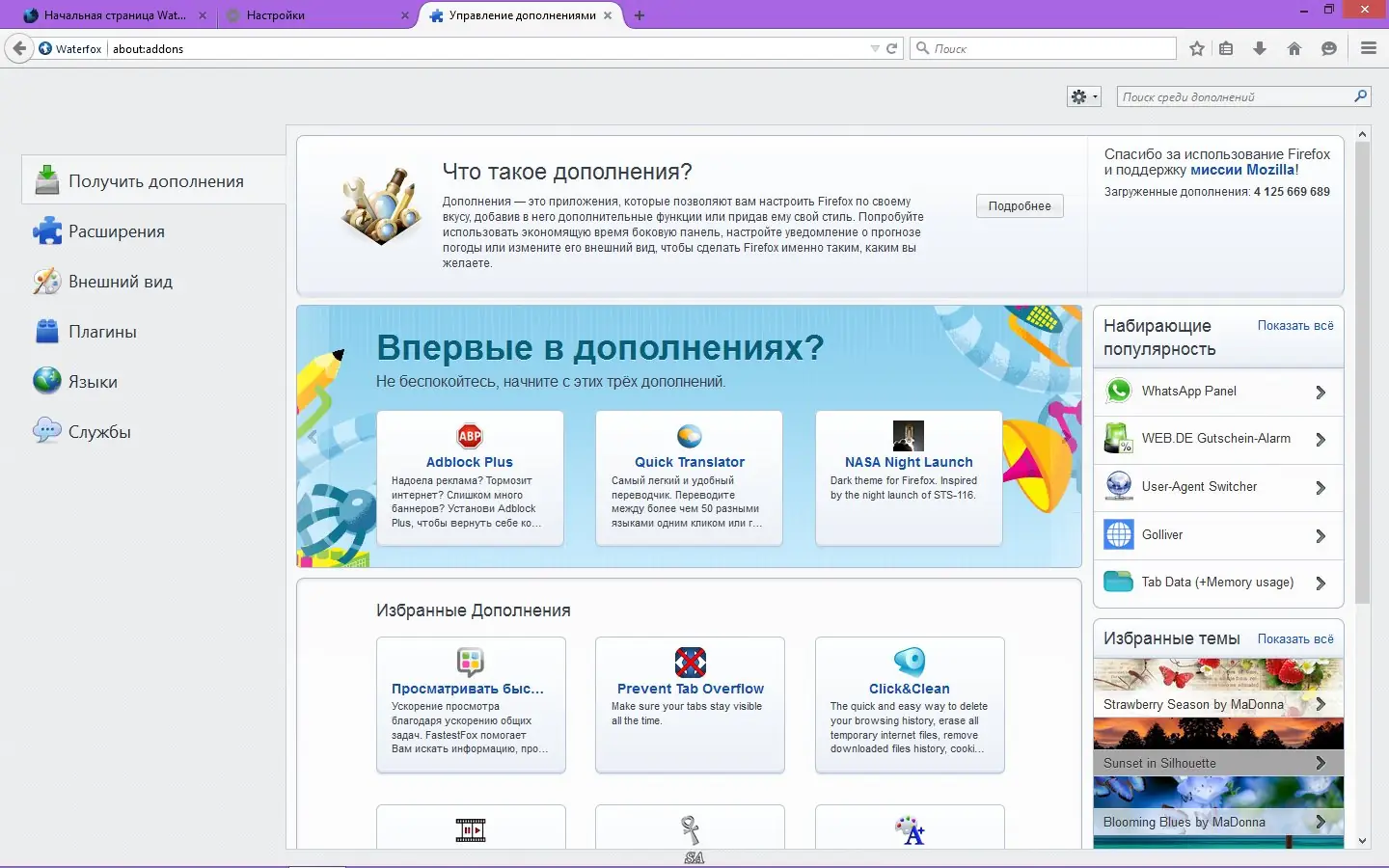Click the reload page icon
This screenshot has height=868, width=1389.
click(x=892, y=48)
